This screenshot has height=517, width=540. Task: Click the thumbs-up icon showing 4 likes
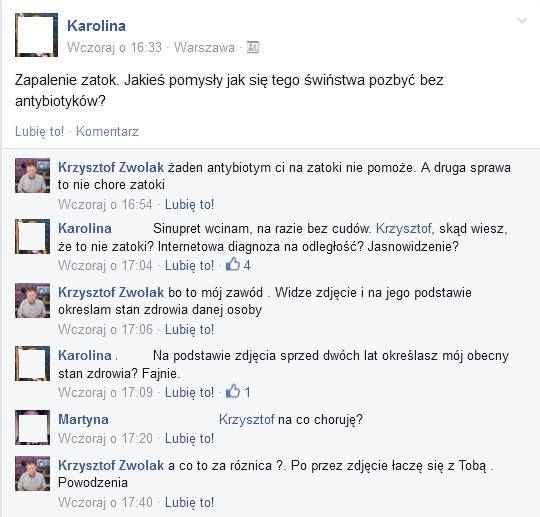tap(233, 265)
